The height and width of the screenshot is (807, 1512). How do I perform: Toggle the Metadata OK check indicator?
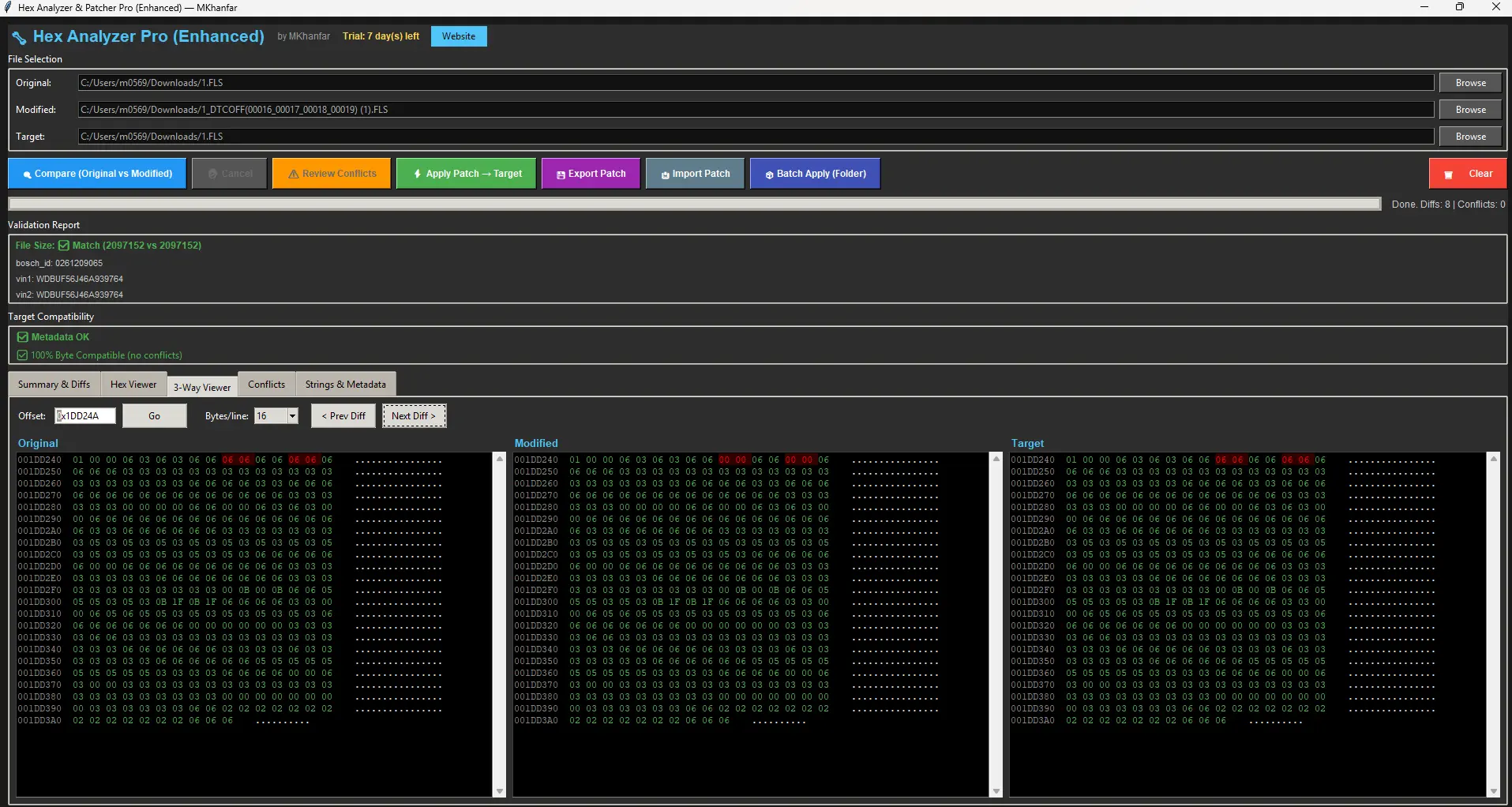click(22, 336)
